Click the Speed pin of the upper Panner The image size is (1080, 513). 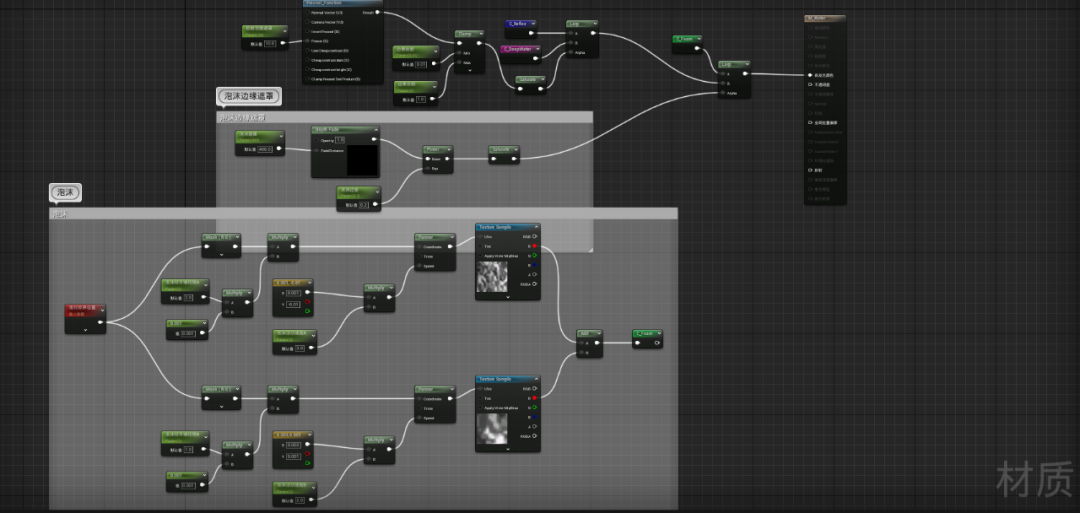point(419,265)
